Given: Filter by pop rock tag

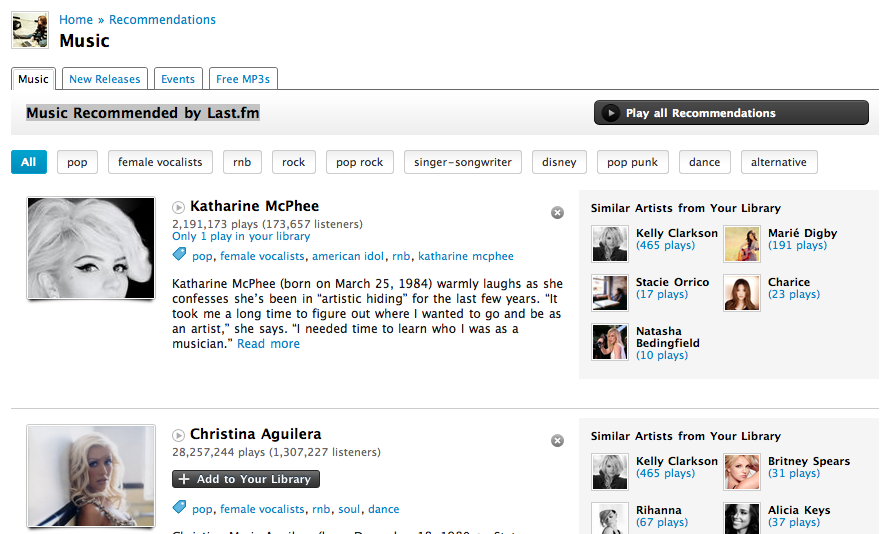Looking at the screenshot, I should coord(360,162).
